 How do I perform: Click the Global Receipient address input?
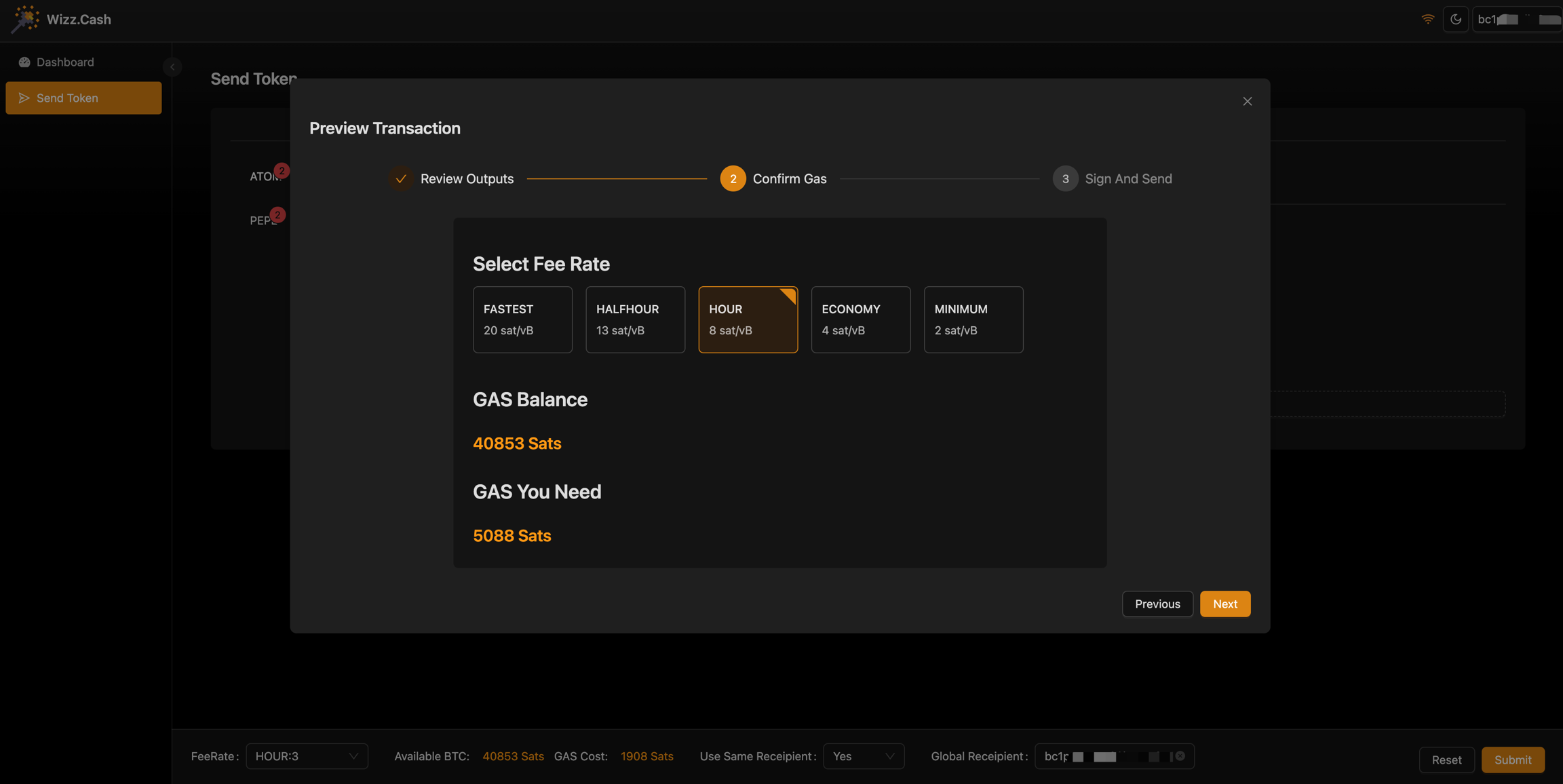click(x=1104, y=756)
